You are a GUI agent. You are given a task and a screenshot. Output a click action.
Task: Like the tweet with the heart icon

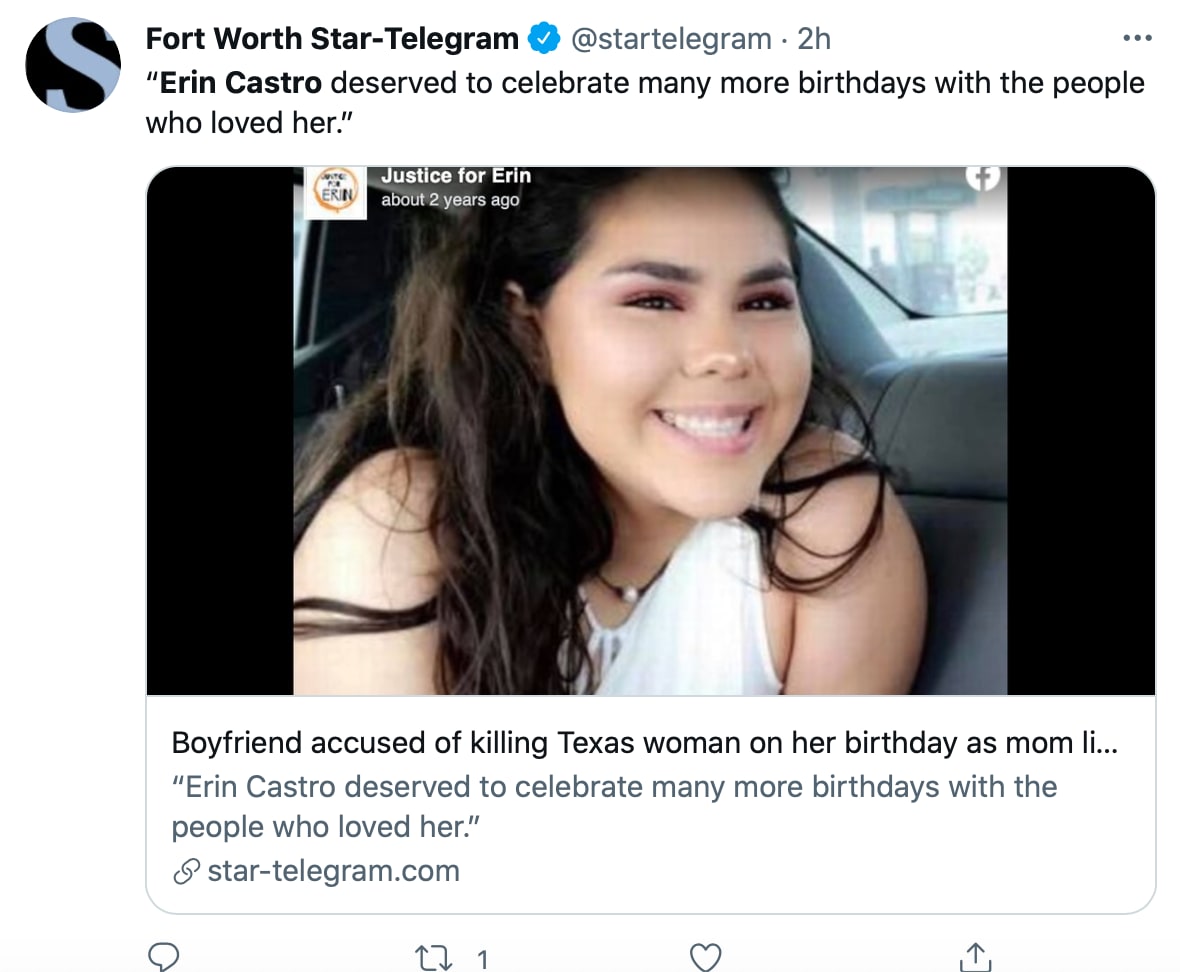click(706, 957)
